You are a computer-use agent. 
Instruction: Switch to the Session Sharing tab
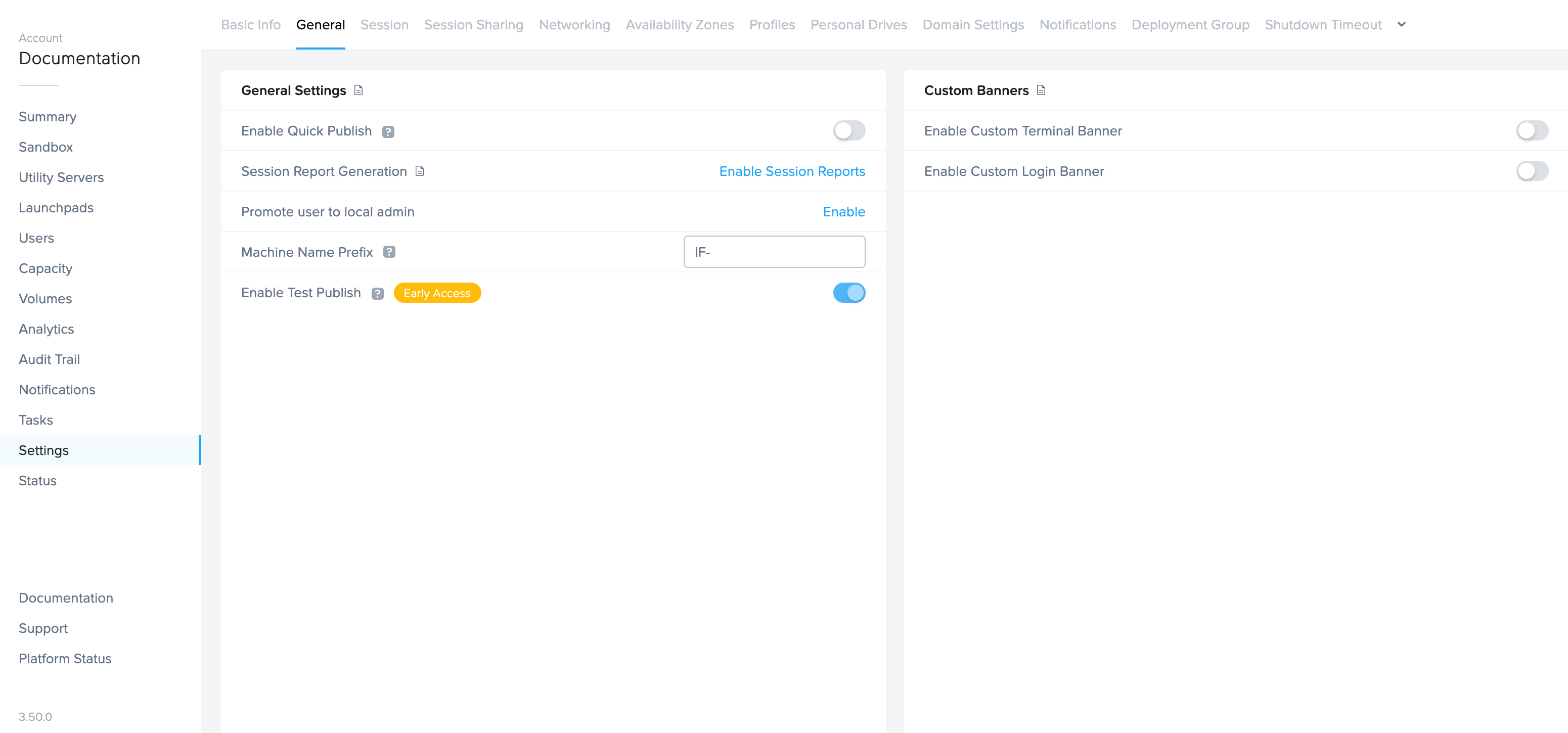[x=474, y=25]
